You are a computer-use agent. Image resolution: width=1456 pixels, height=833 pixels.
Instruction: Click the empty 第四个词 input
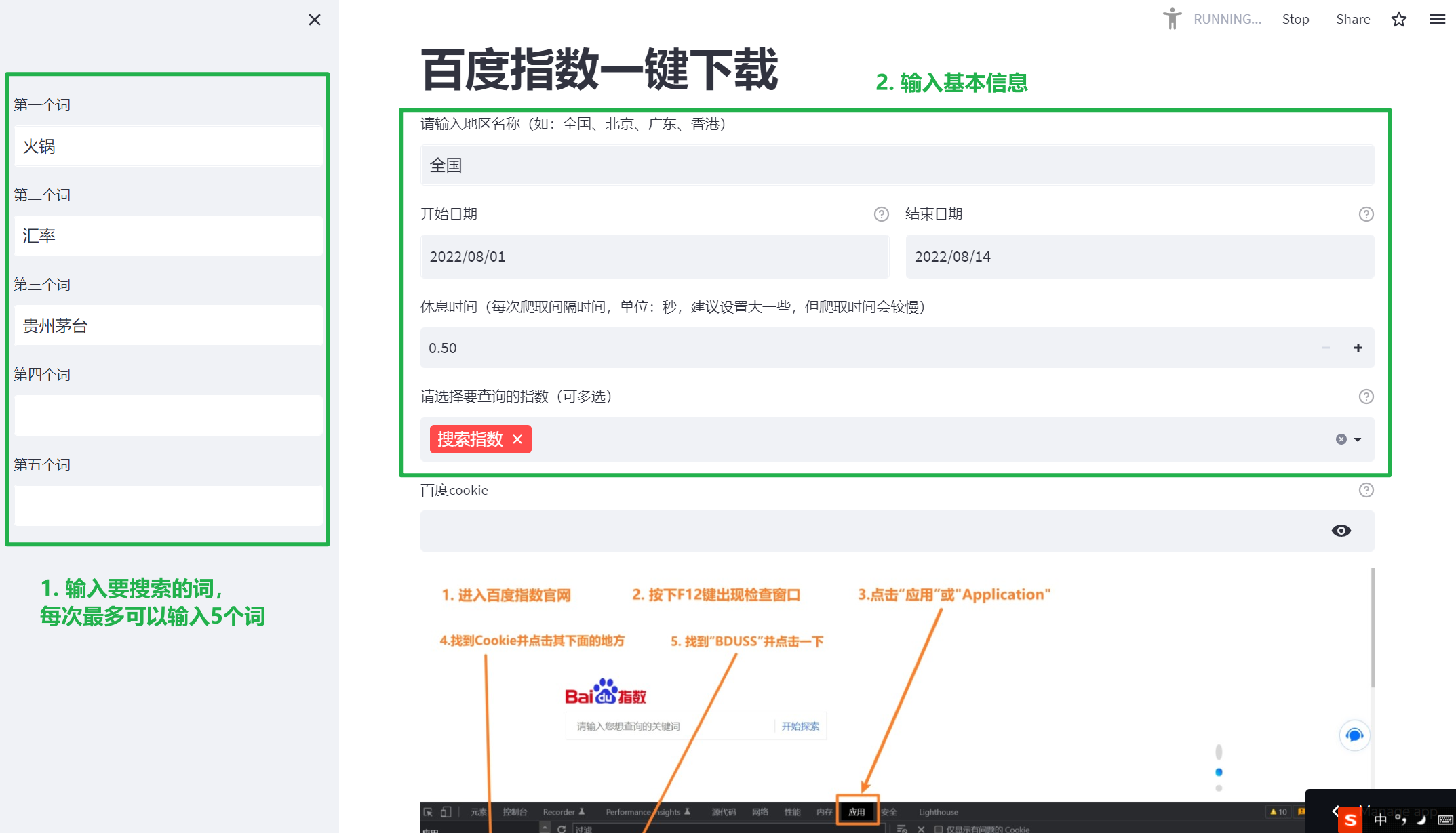[168, 415]
